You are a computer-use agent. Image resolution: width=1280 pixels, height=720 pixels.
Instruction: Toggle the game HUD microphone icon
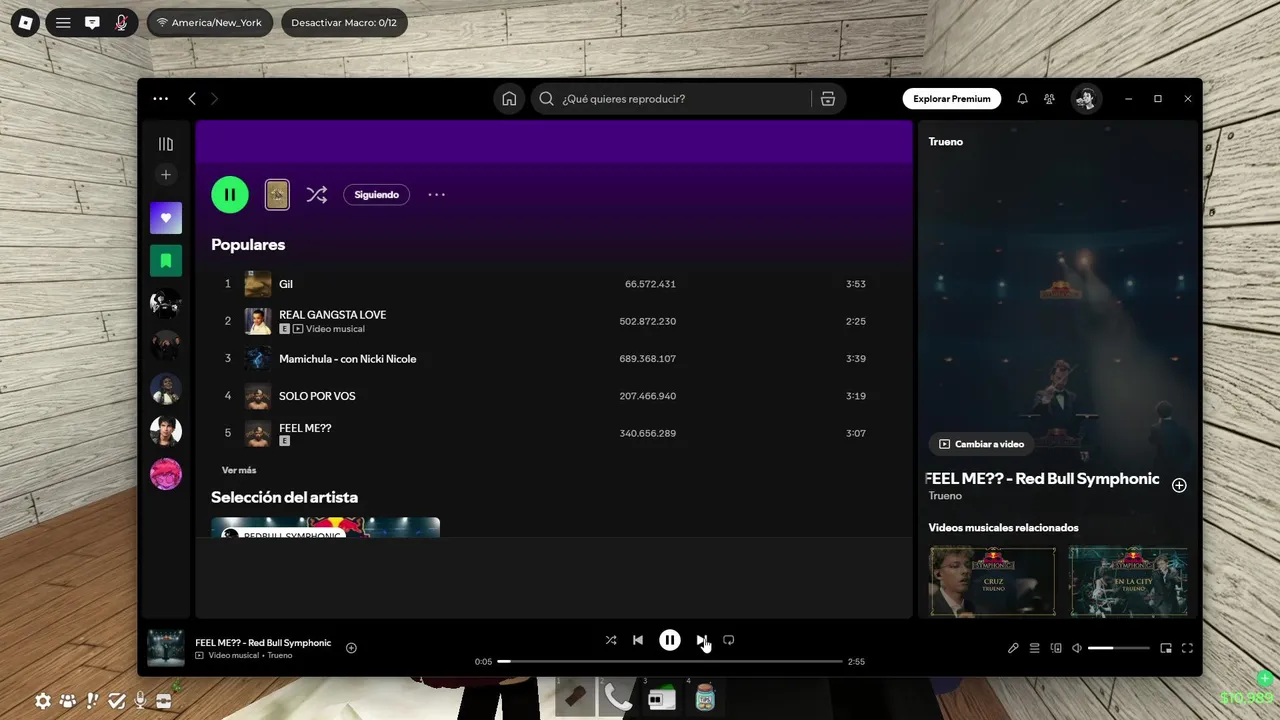tap(141, 701)
